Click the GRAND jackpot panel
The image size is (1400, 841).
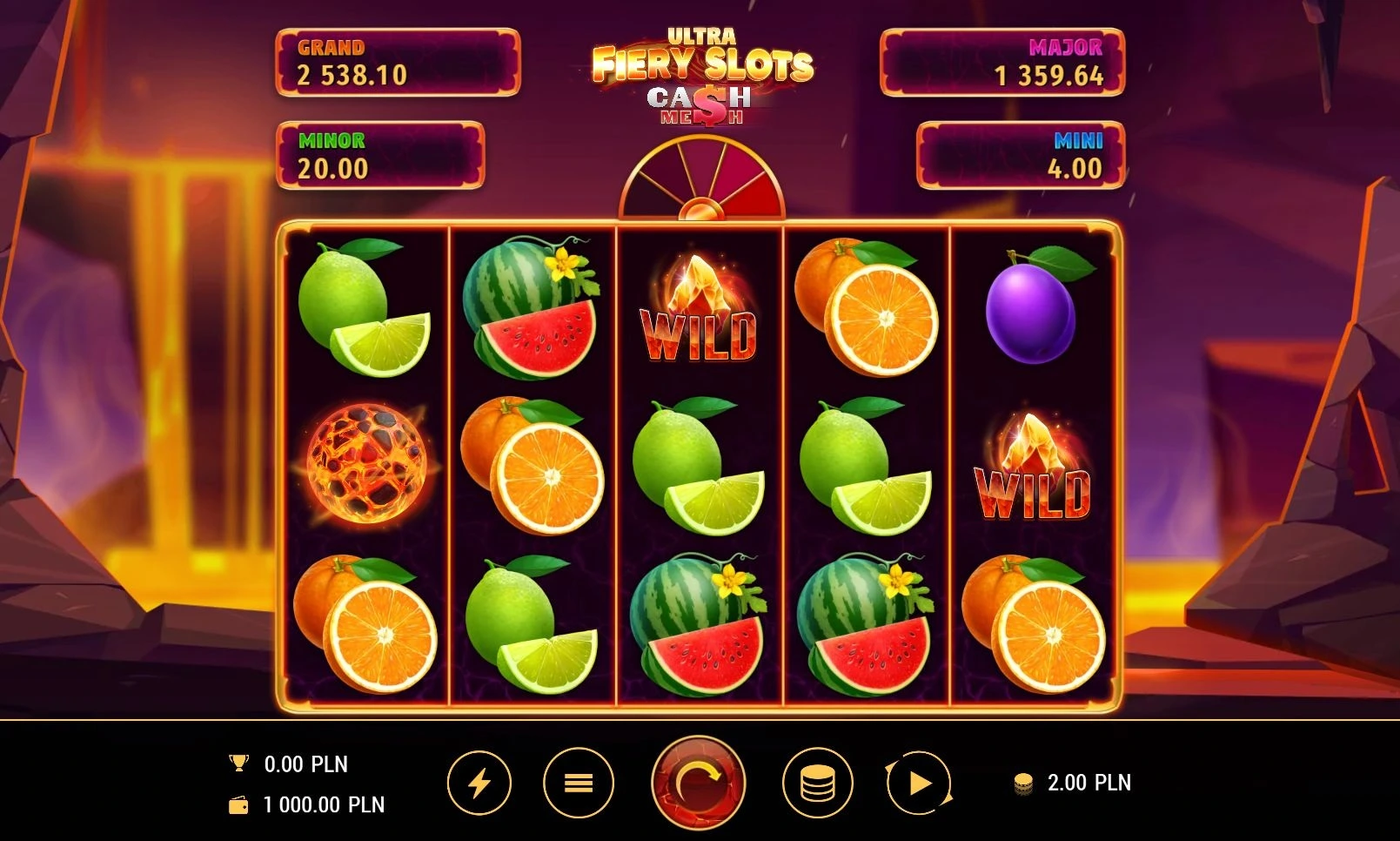point(398,62)
